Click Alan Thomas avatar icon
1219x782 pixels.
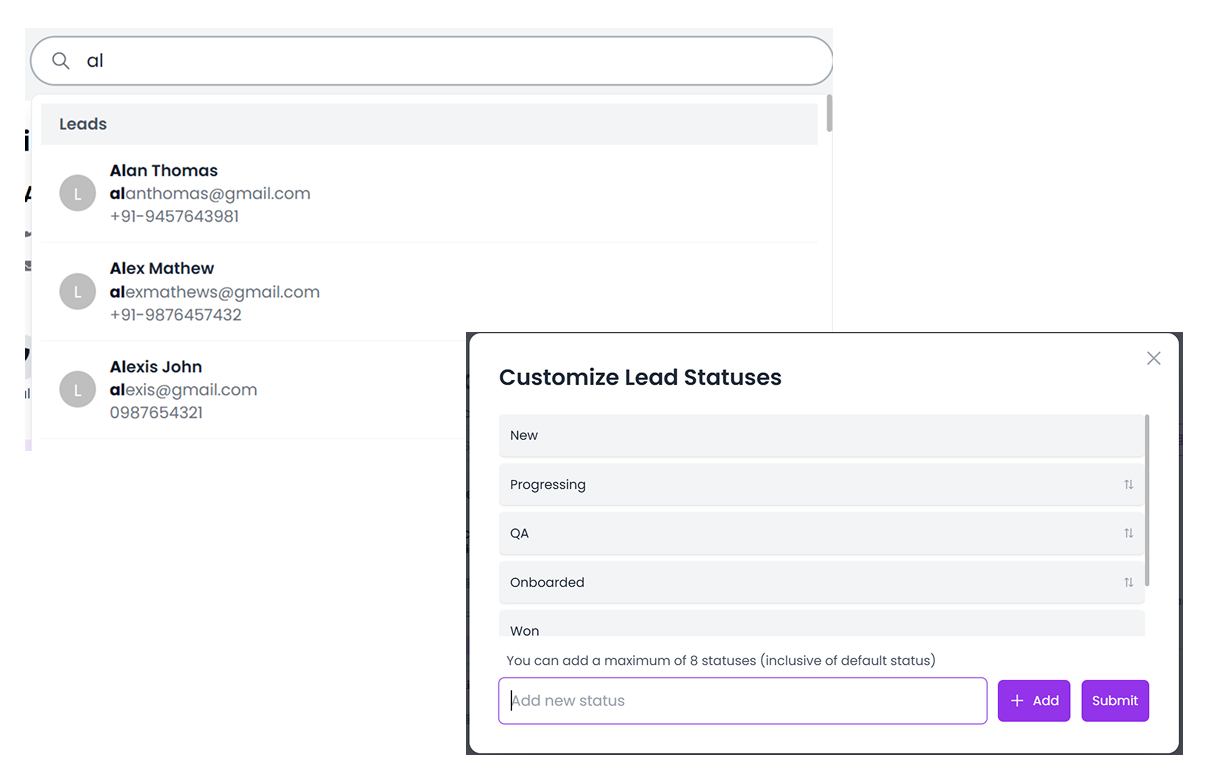pyautogui.click(x=78, y=194)
